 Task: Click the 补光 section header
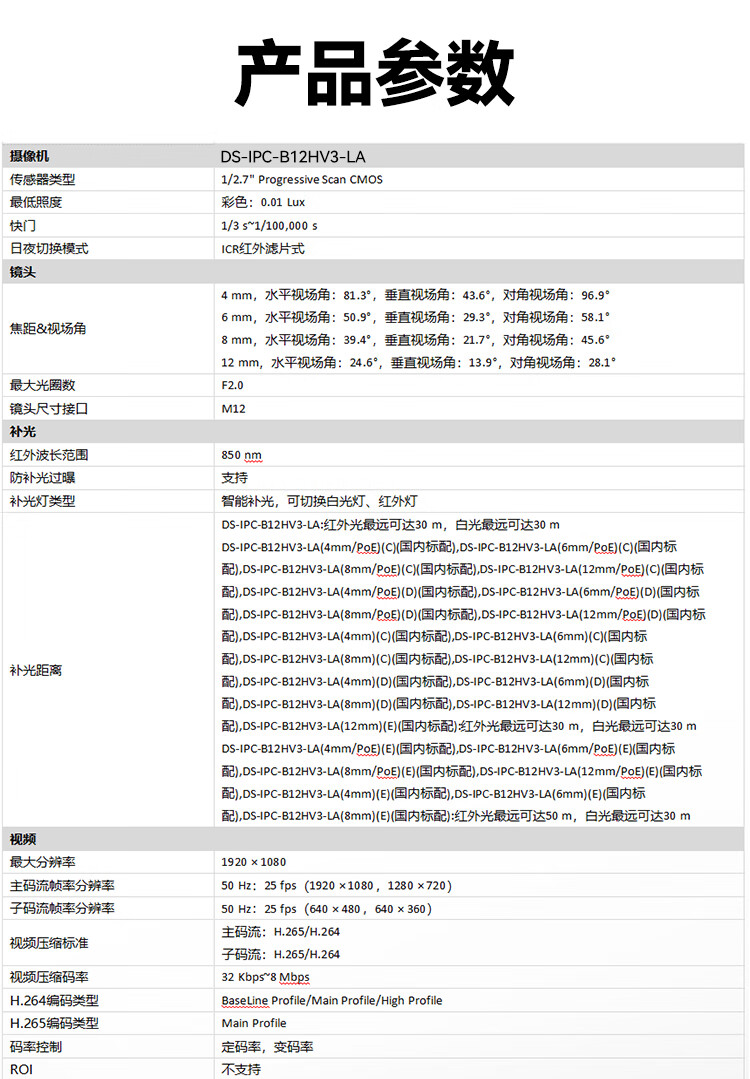23,431
